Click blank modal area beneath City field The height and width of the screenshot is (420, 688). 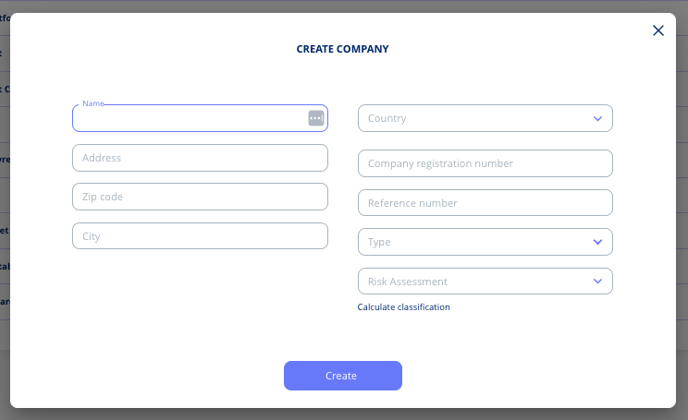pyautogui.click(x=200, y=298)
